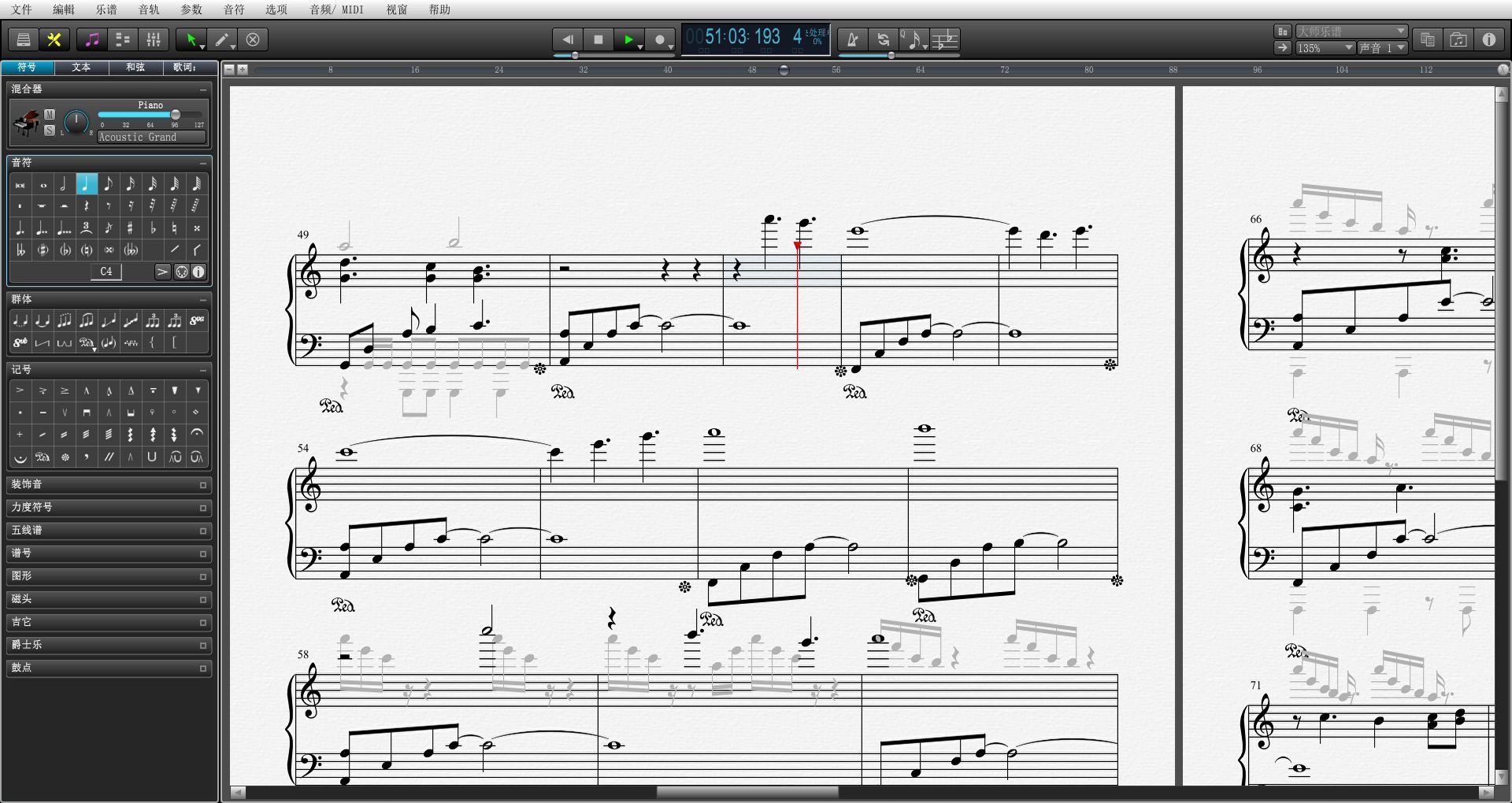The image size is (1512, 803).
Task: Open the 音频/ MIDI menu
Action: coord(336,9)
